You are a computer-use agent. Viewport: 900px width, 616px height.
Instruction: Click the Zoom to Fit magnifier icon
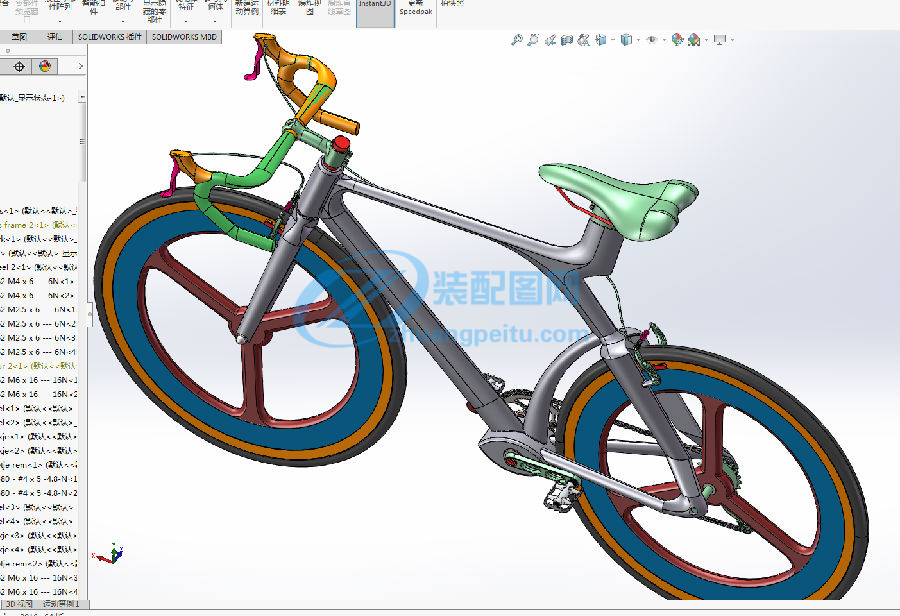click(x=517, y=40)
